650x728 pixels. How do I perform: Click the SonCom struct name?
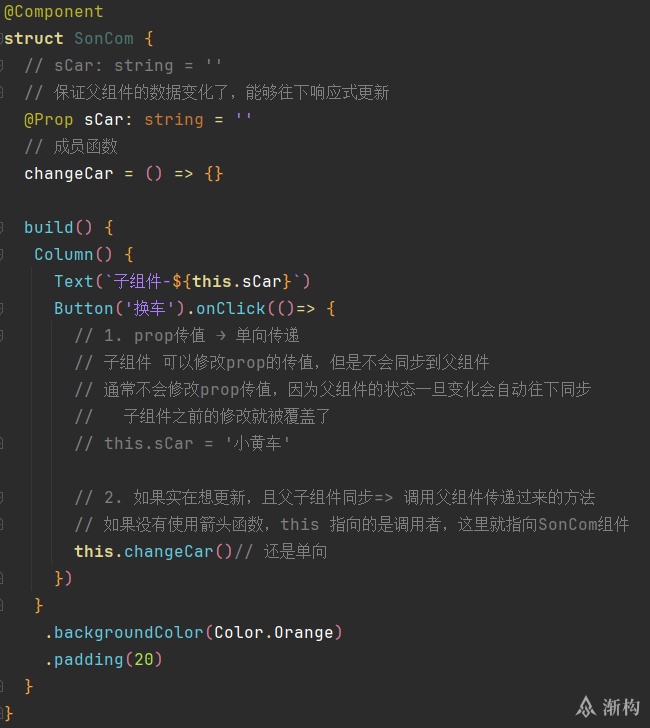pyautogui.click(x=104, y=39)
